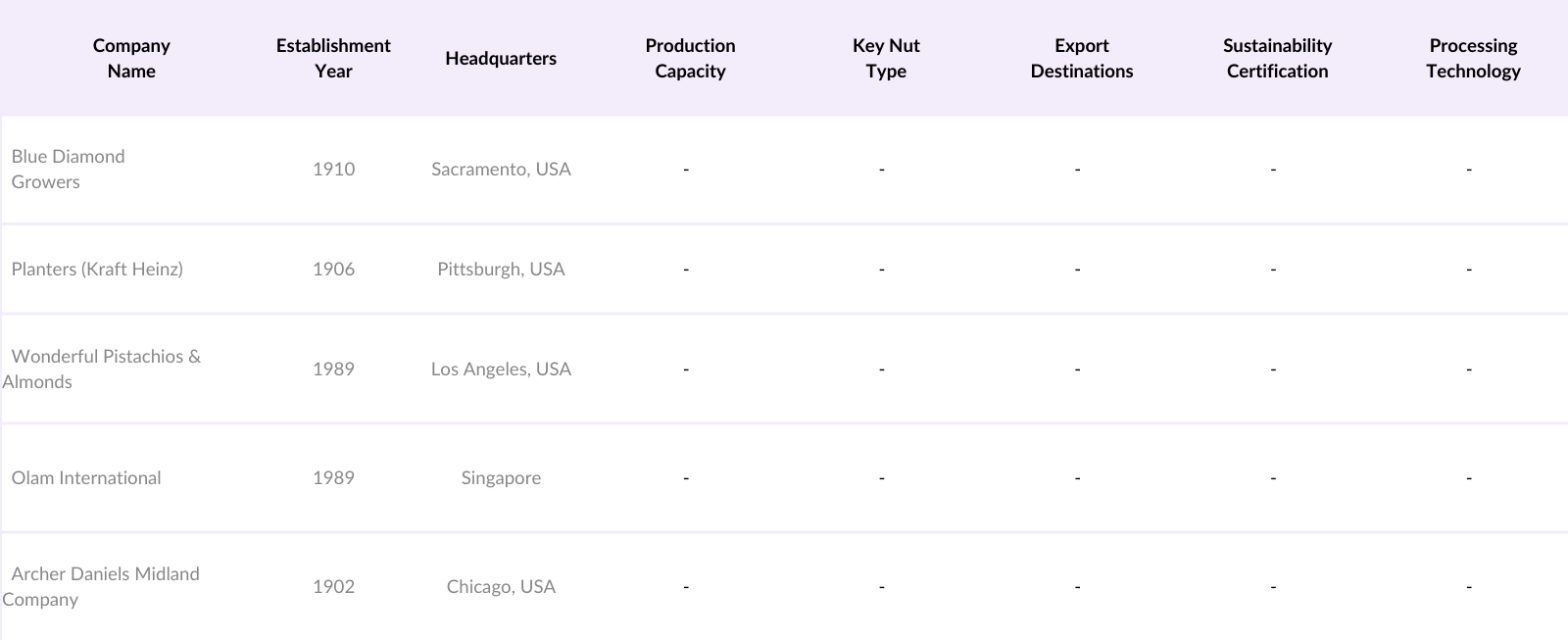Image resolution: width=1568 pixels, height=640 pixels.
Task: Select the Key Nut Type header
Action: point(886,58)
